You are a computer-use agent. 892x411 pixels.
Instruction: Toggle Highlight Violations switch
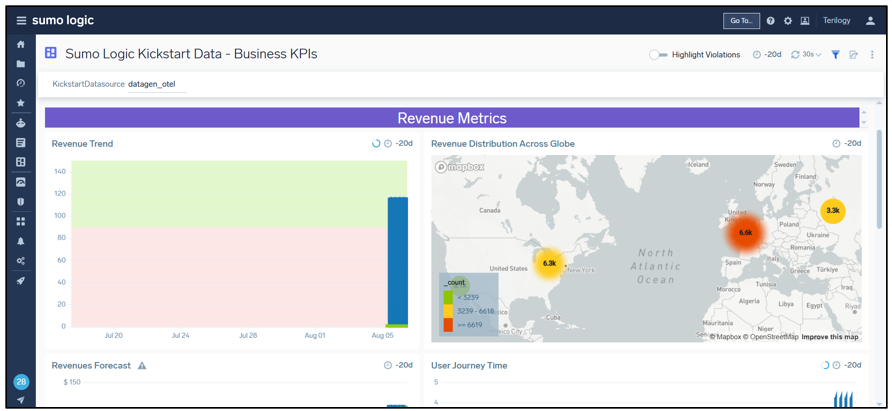pos(658,55)
